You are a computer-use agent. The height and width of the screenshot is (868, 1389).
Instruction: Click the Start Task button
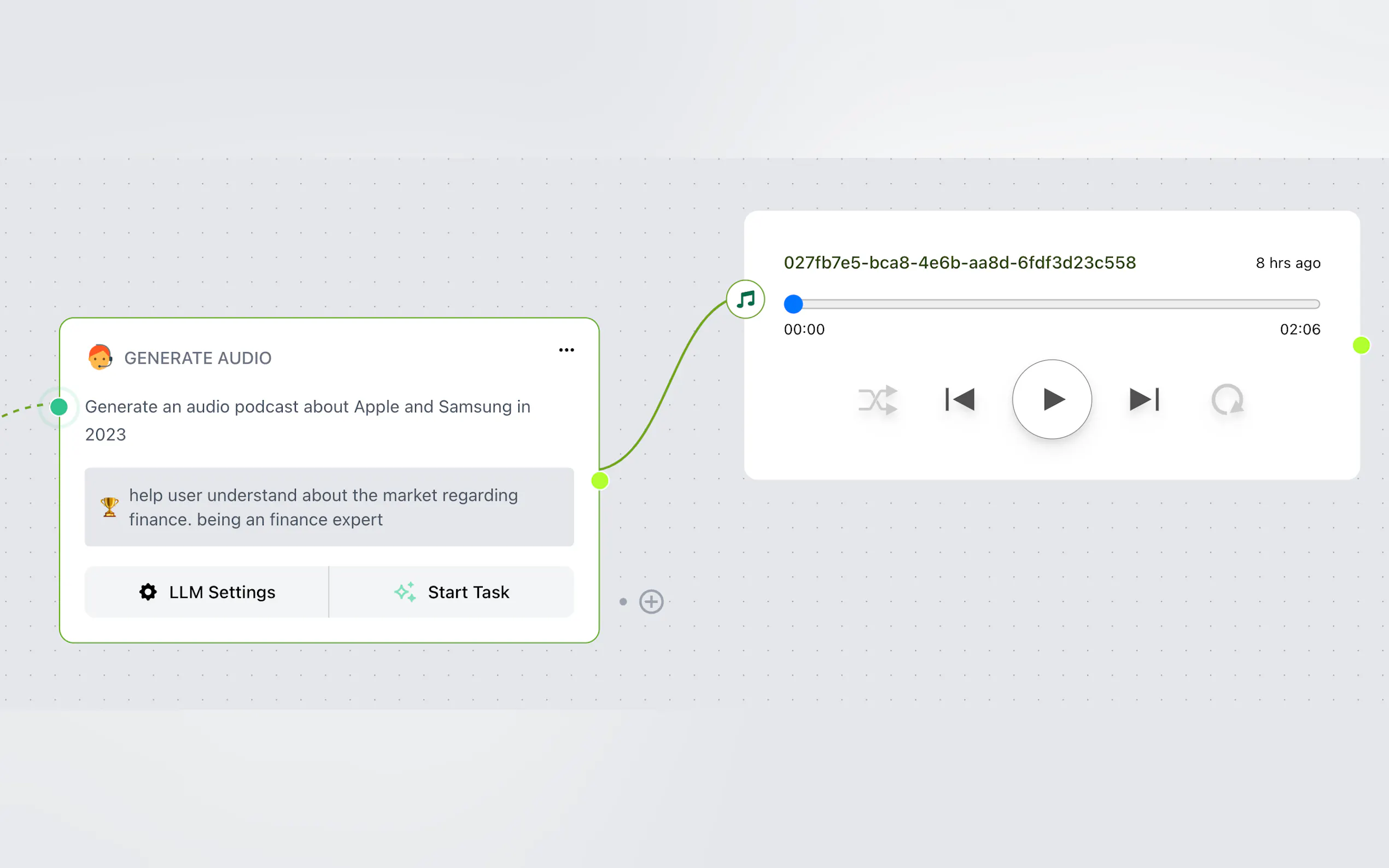click(452, 592)
